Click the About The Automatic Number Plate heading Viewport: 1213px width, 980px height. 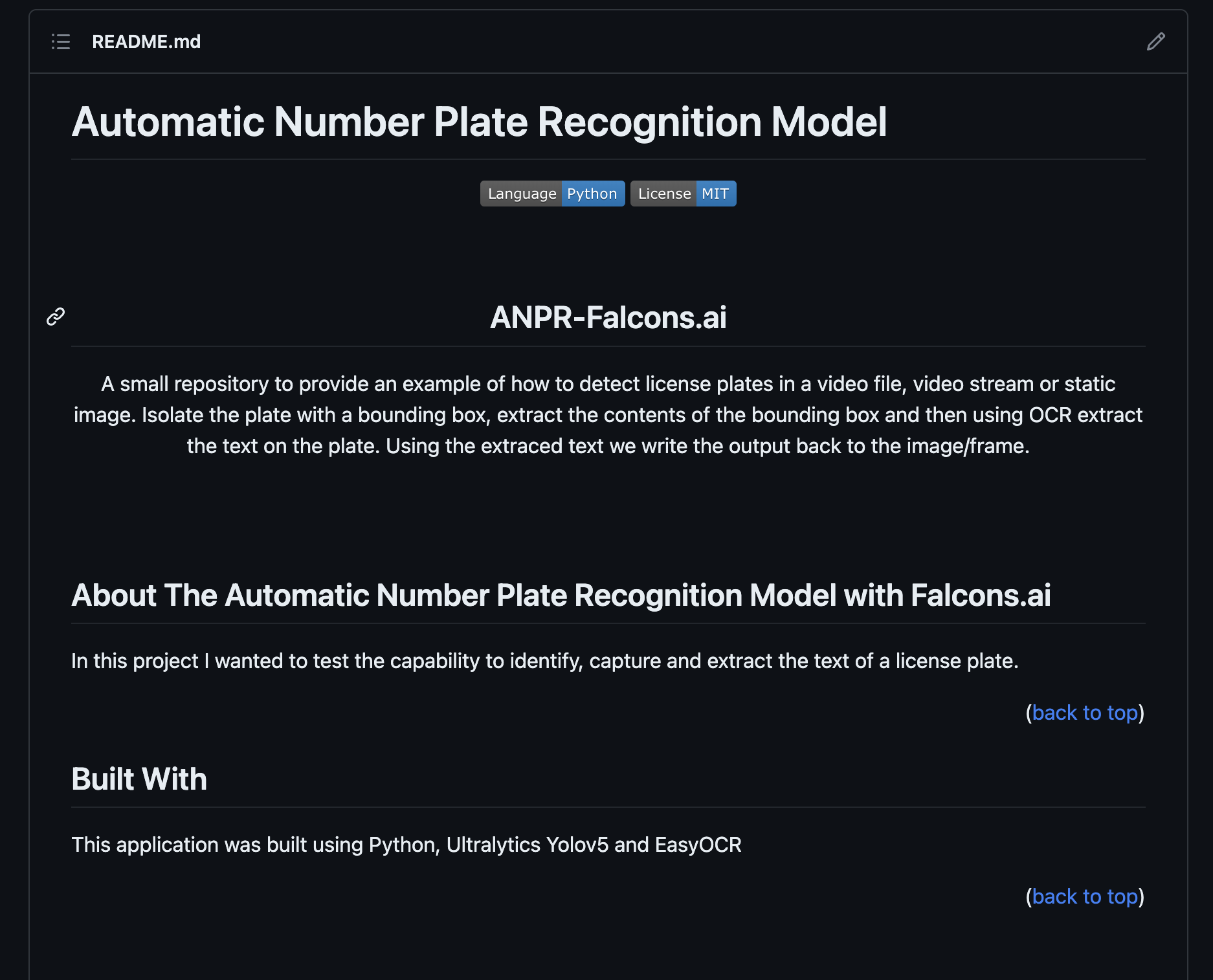click(561, 596)
